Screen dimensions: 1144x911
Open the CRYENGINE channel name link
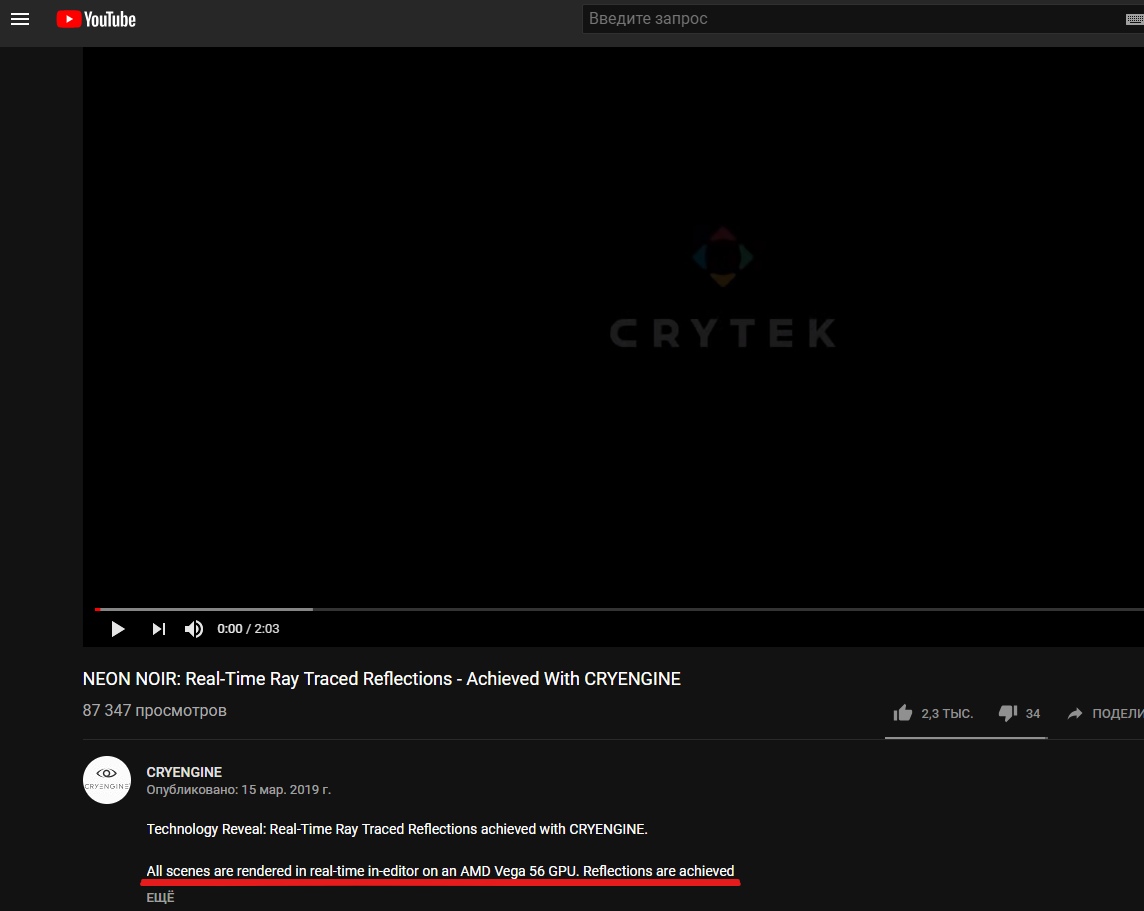pos(184,772)
